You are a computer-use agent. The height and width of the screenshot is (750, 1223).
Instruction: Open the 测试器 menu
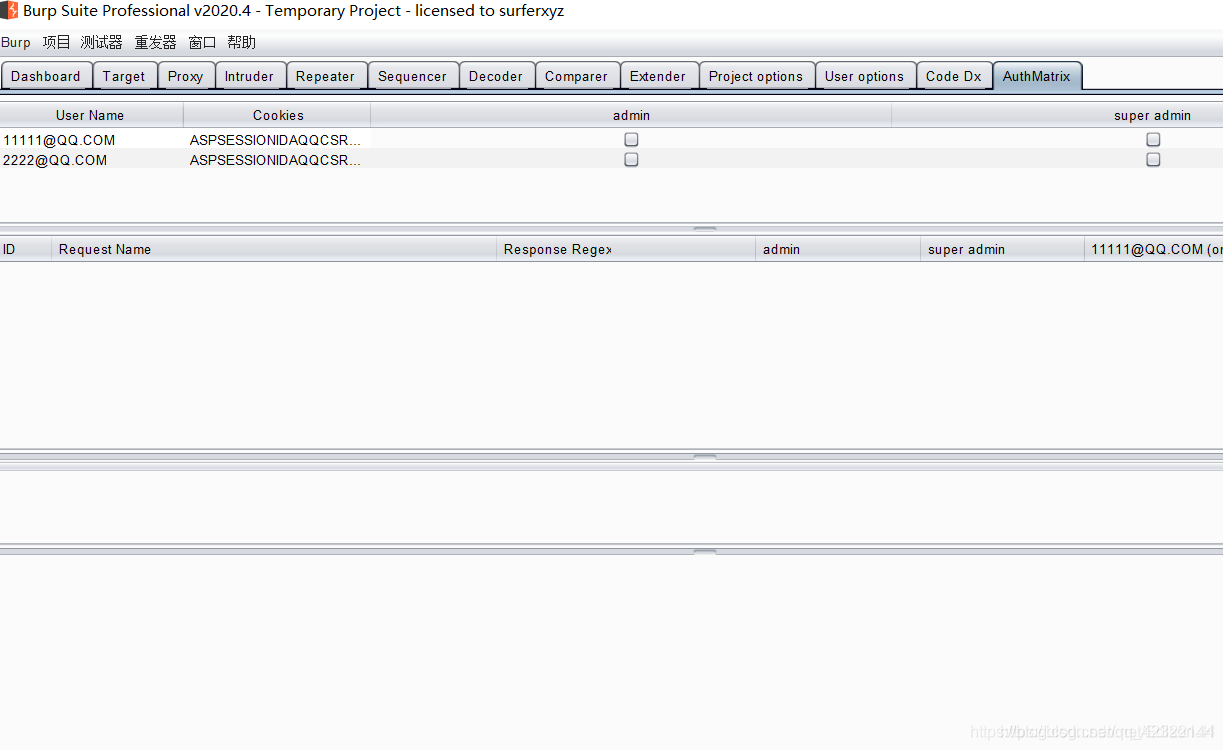pyautogui.click(x=101, y=42)
